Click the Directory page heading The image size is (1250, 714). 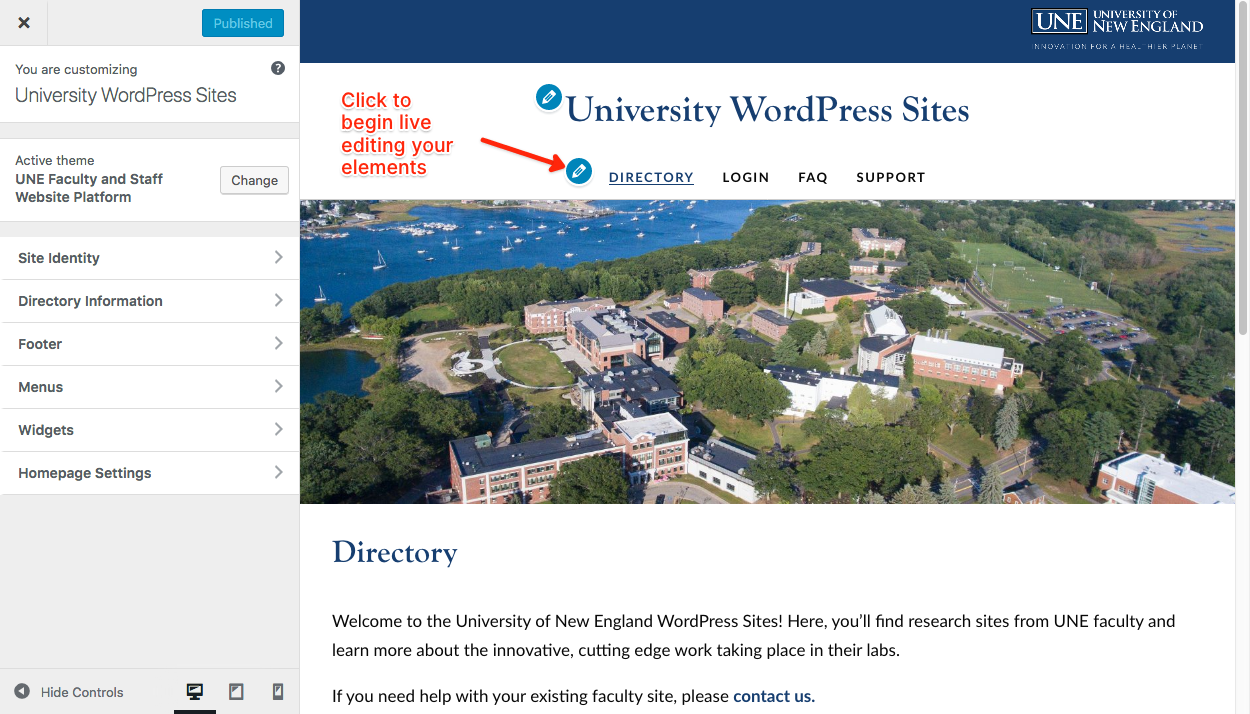coord(395,552)
